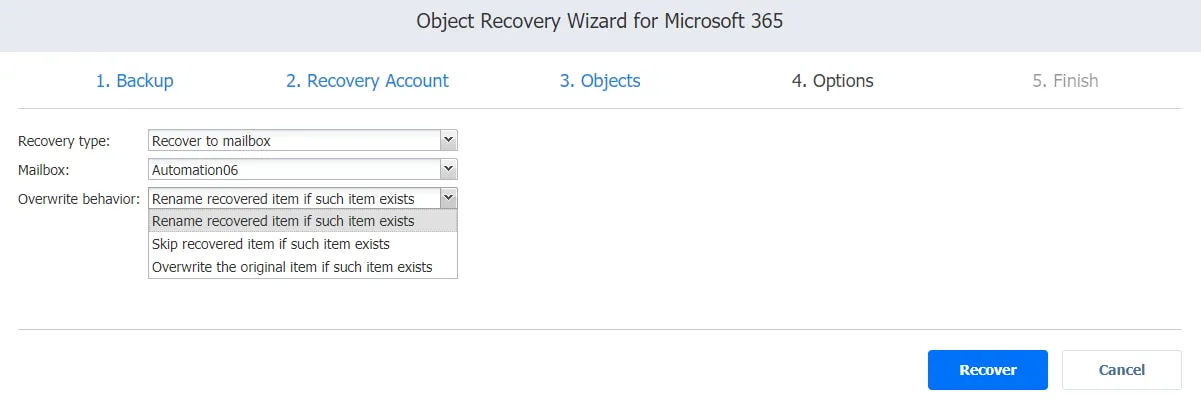Viewport: 1201px width, 401px height.
Task: Open the Recovery Account step
Action: point(367,81)
